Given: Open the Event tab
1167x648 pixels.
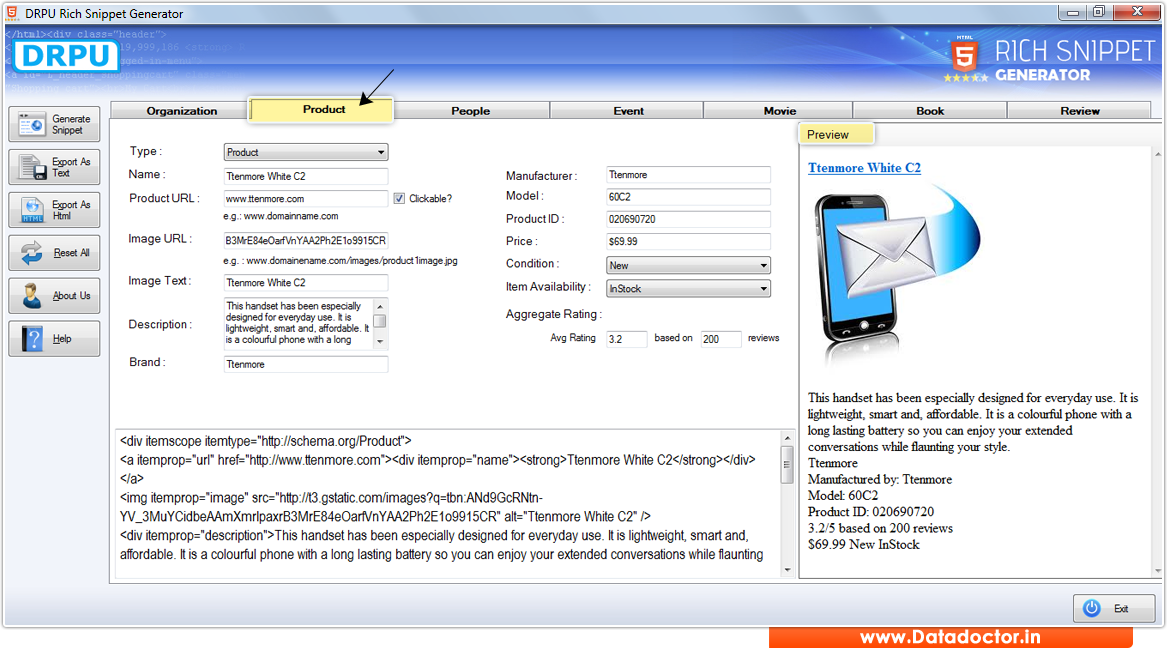Looking at the screenshot, I should tap(628, 111).
